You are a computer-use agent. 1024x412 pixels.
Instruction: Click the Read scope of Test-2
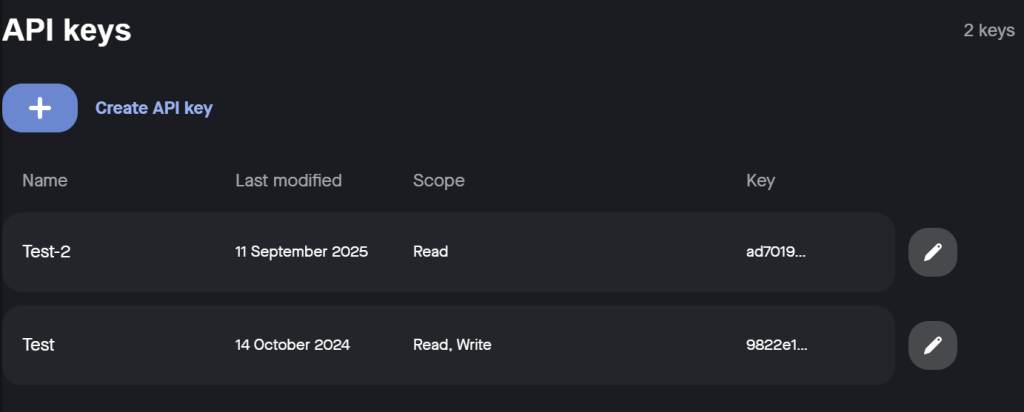point(430,252)
